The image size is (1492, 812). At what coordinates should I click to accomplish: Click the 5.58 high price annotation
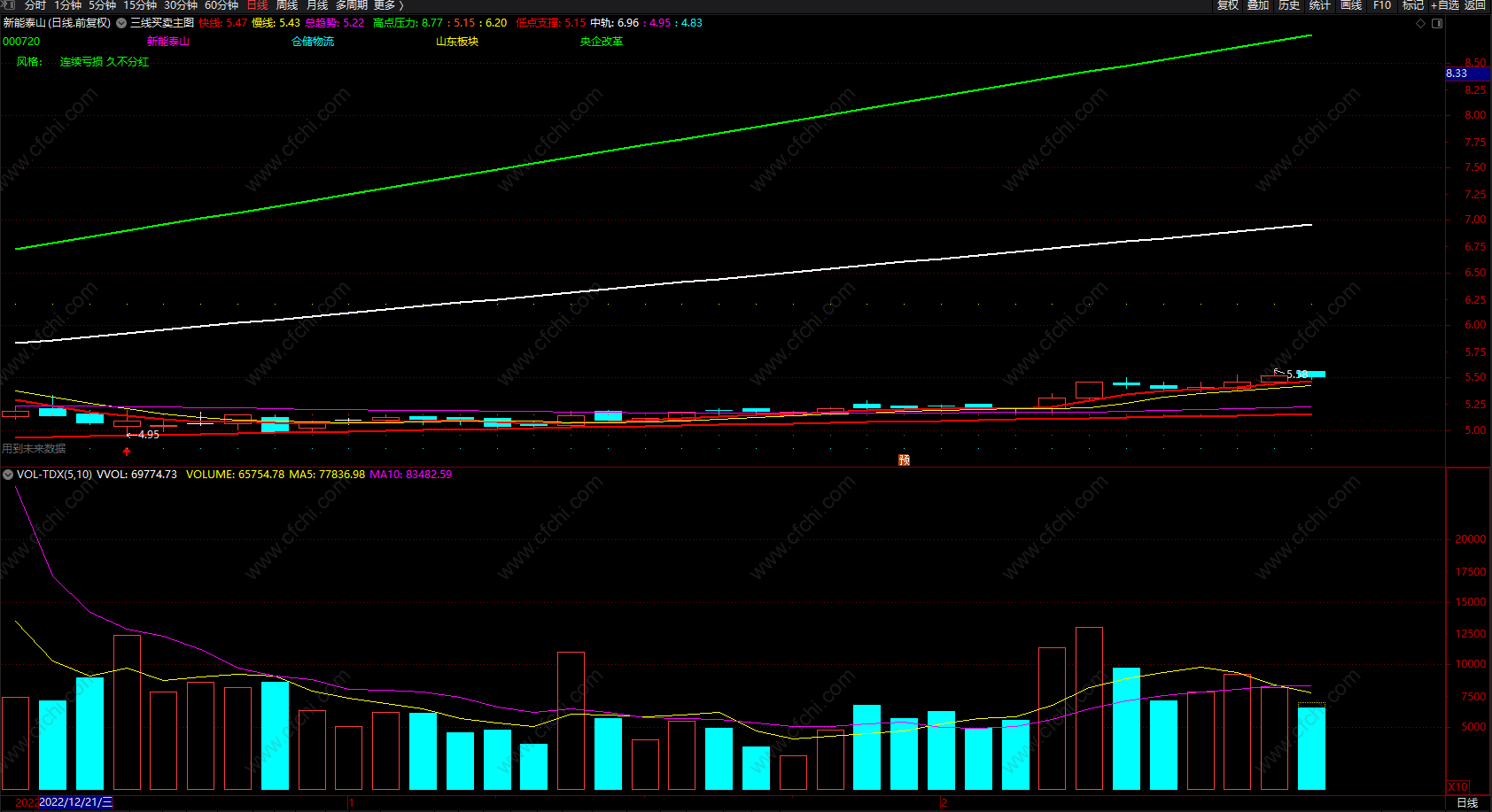click(1297, 375)
